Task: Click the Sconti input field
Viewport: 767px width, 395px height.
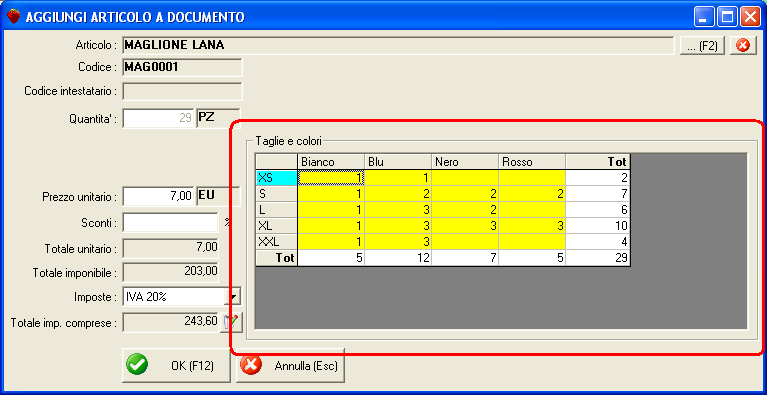Action: click(x=170, y=222)
